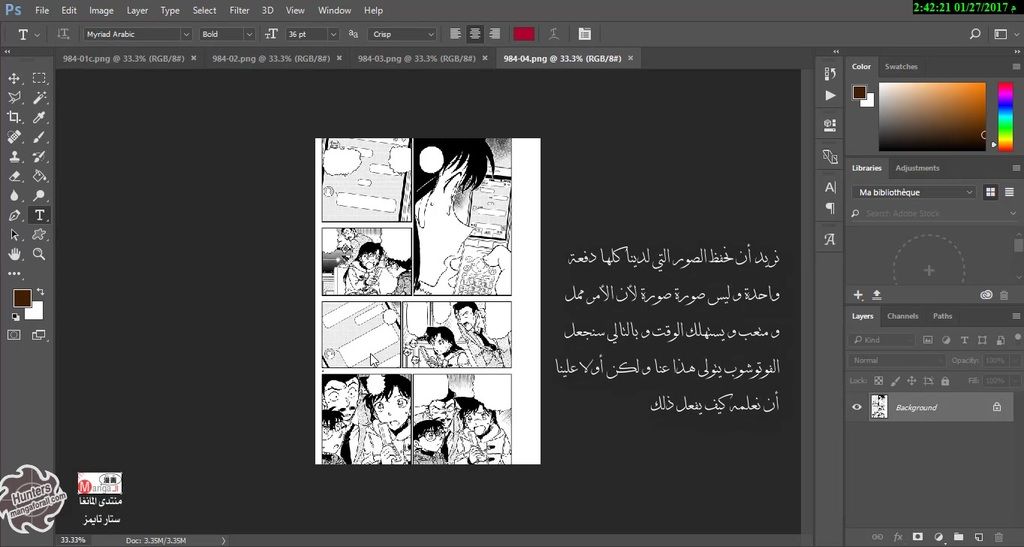The image size is (1024, 547).
Task: Open the Image menu
Action: [x=101, y=10]
